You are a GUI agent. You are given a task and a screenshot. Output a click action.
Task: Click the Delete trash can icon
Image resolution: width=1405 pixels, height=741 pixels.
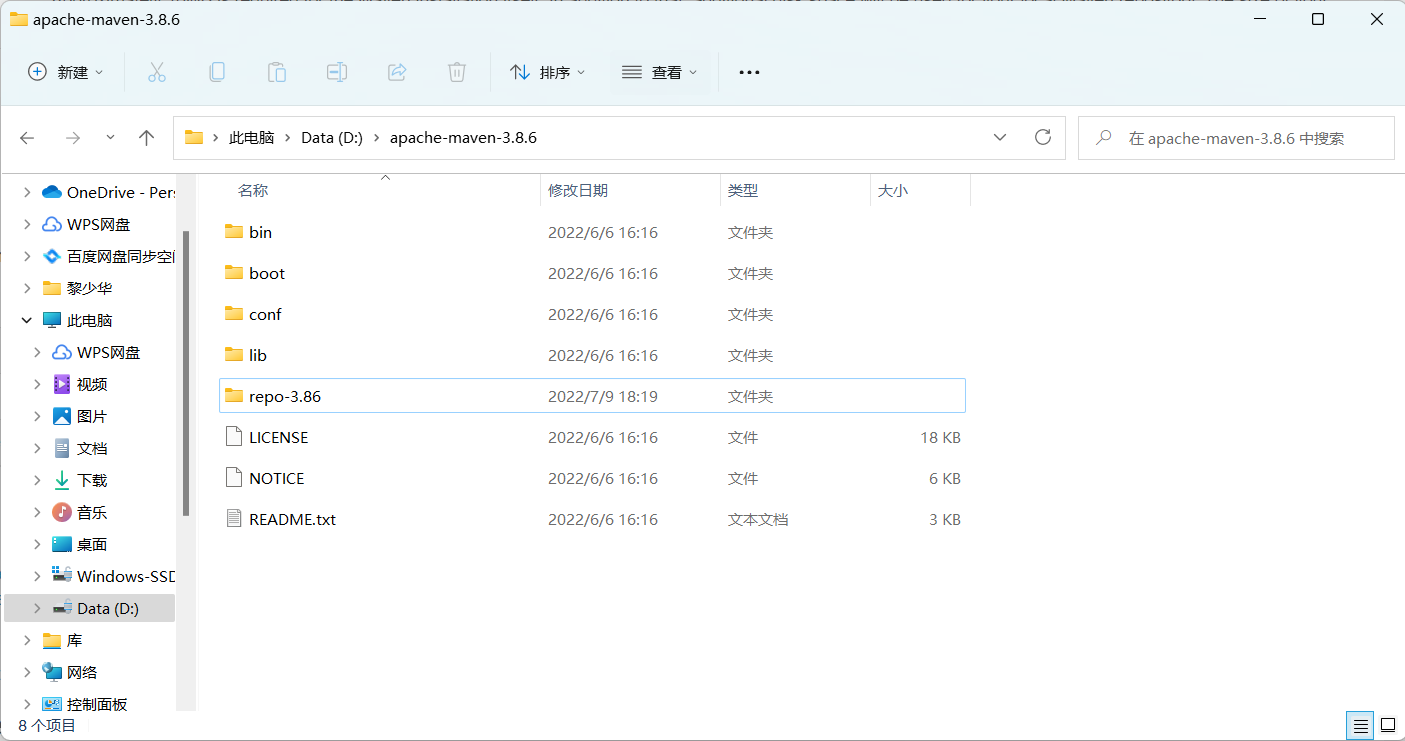click(x=457, y=72)
